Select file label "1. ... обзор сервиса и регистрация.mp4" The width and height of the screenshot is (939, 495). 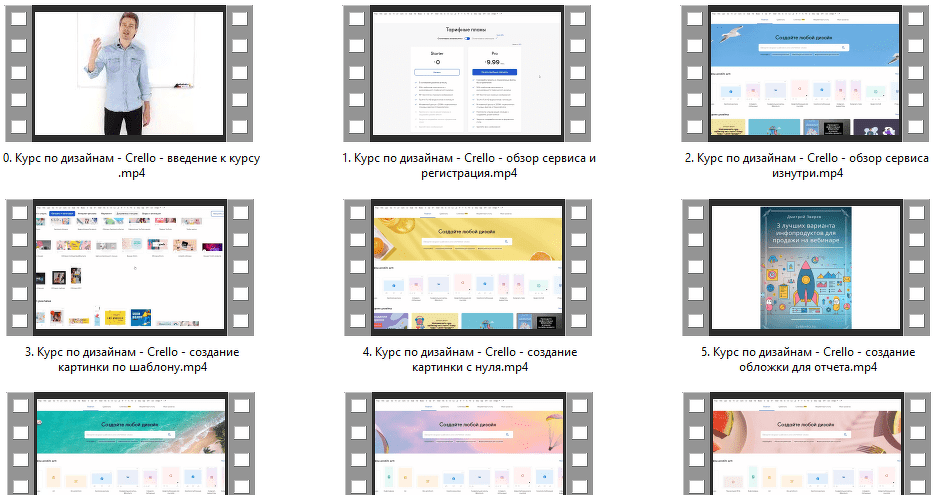pyautogui.click(x=469, y=166)
